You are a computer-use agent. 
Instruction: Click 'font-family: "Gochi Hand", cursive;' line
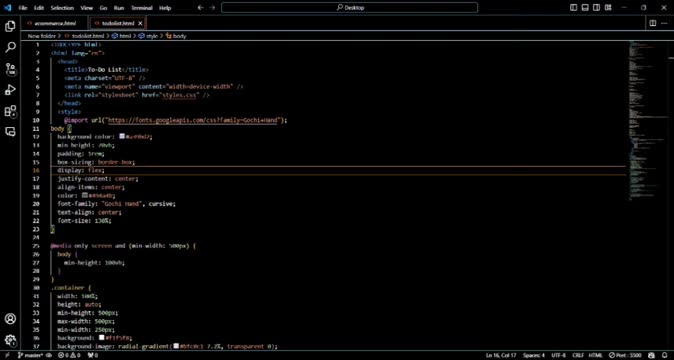click(116, 204)
